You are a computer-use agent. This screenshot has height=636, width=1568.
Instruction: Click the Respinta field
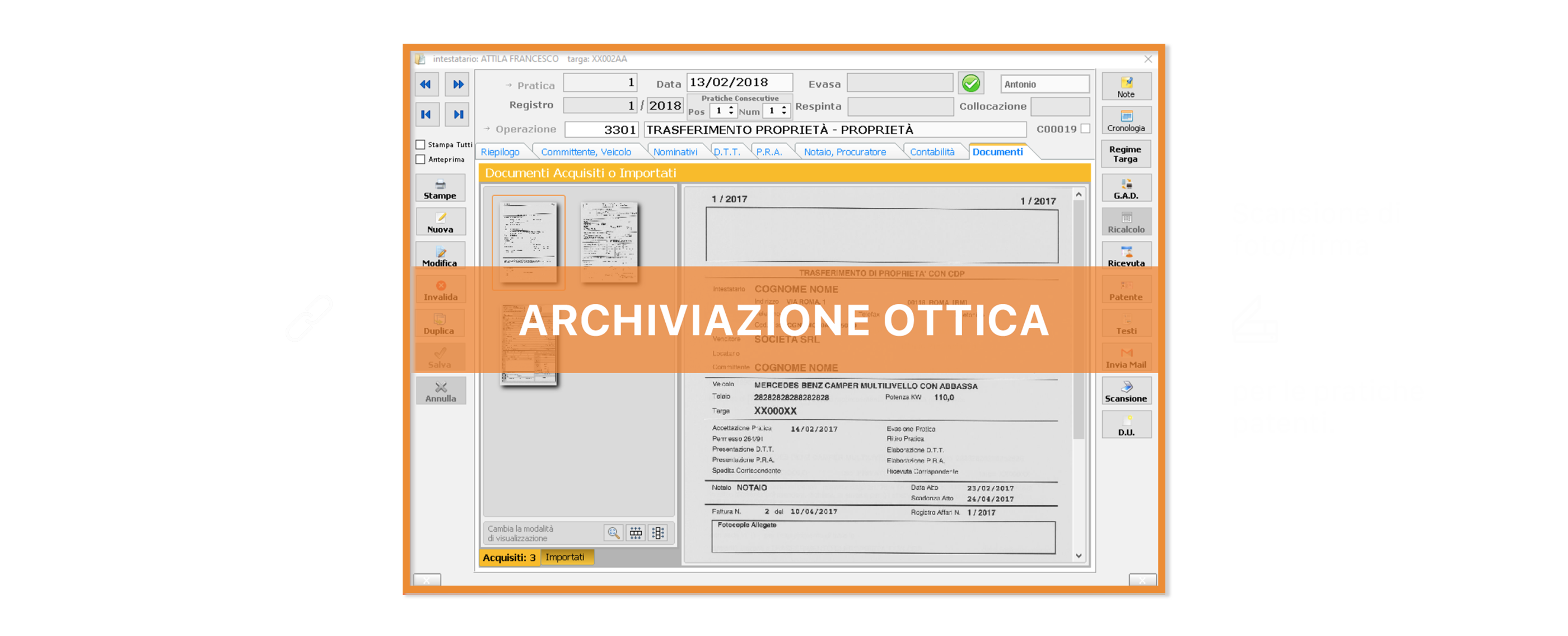click(x=900, y=106)
